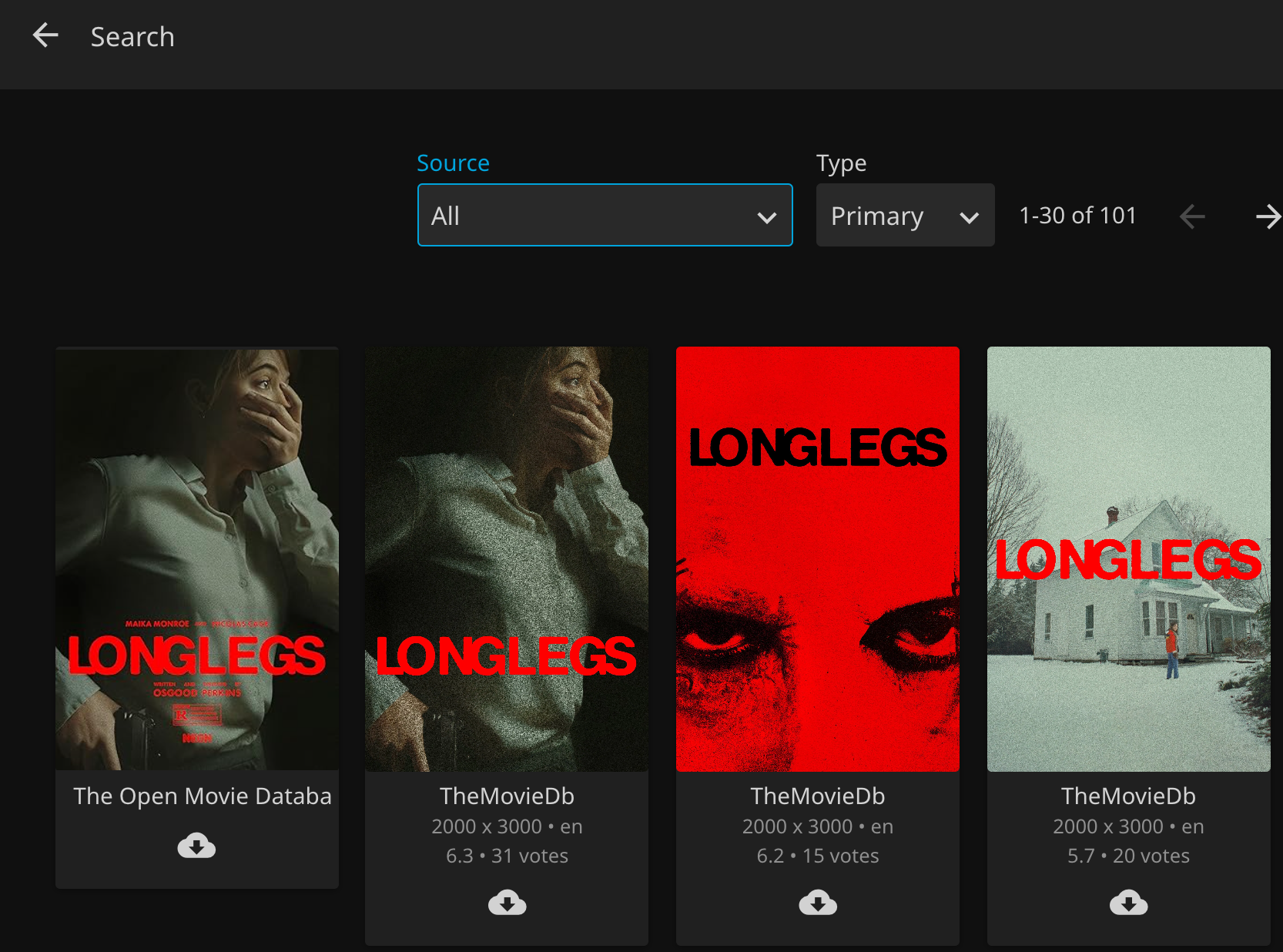Click The Open Movie Databa provider label
Screen dimensions: 1283x952
[202, 796]
